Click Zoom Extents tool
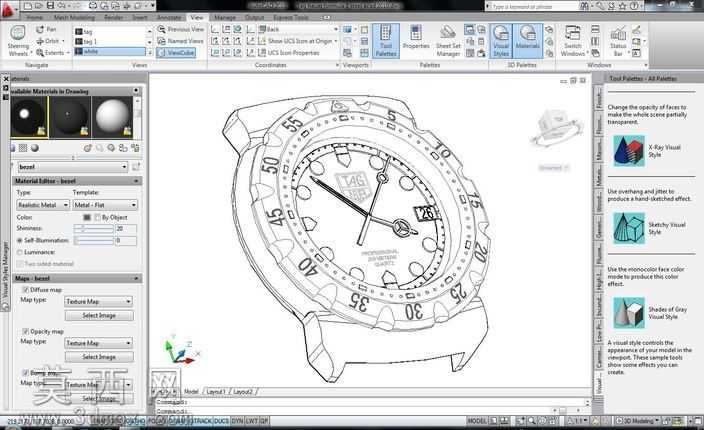 pos(52,53)
